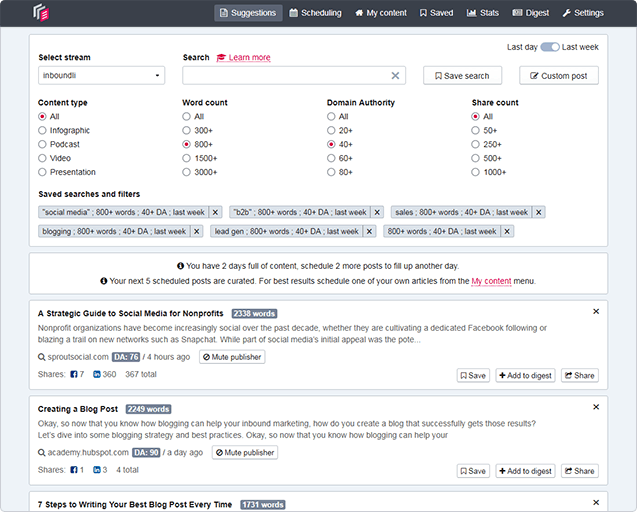Viewport: 637px width, 512px height.
Task: Click info icon beside 'Your next 5 scheduled posts'
Action: tap(104, 281)
